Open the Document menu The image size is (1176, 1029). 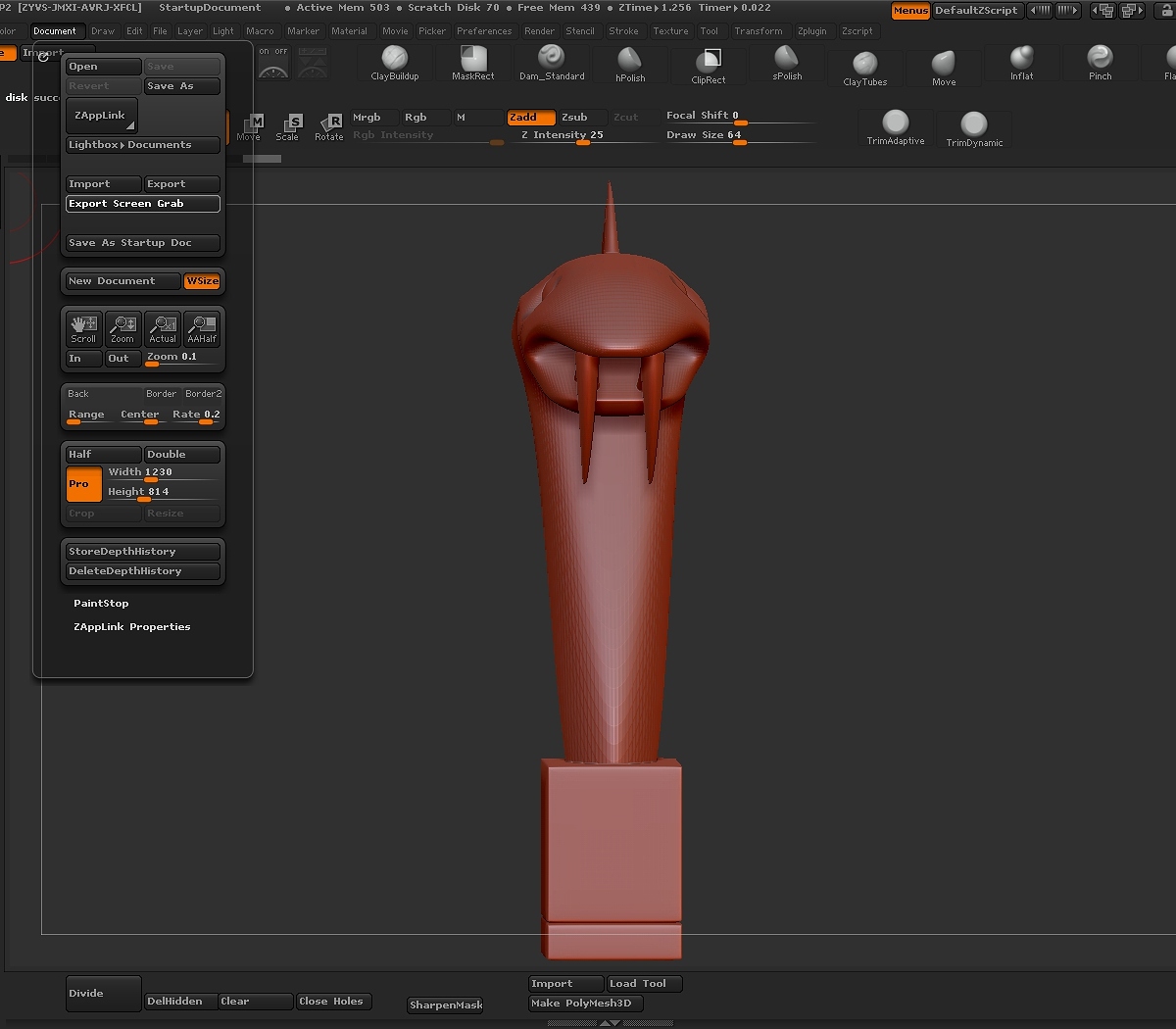55,31
